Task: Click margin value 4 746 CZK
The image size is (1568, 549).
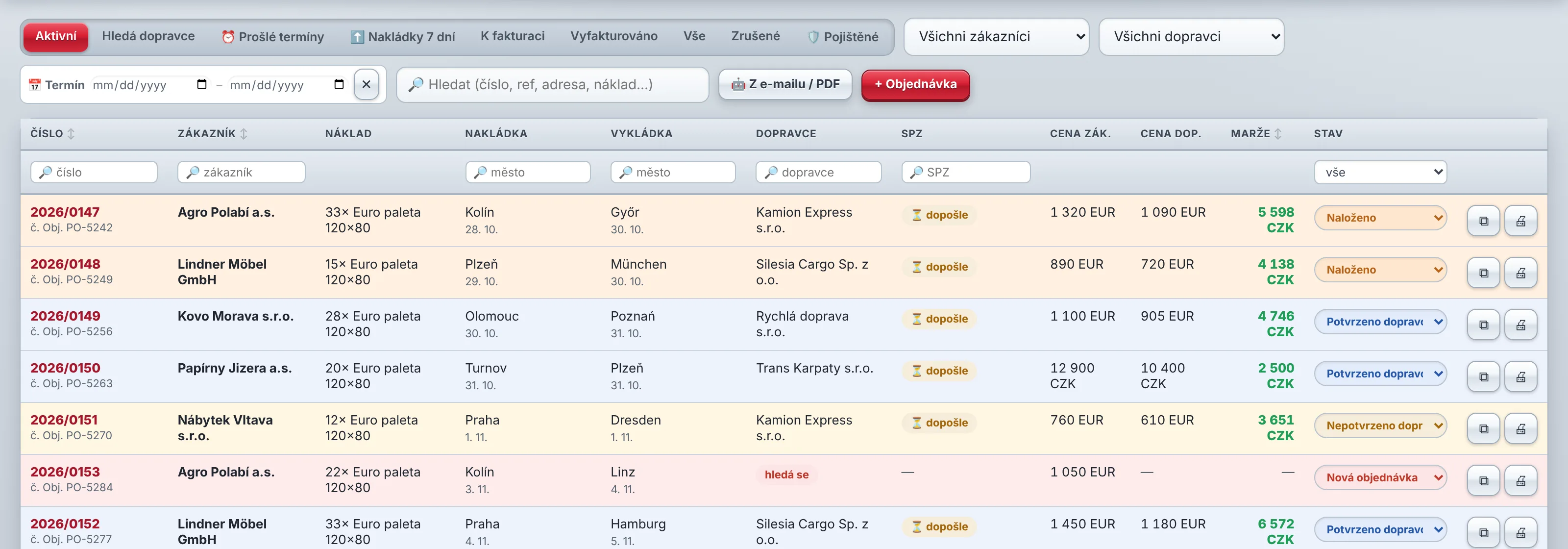Action: pos(1276,324)
